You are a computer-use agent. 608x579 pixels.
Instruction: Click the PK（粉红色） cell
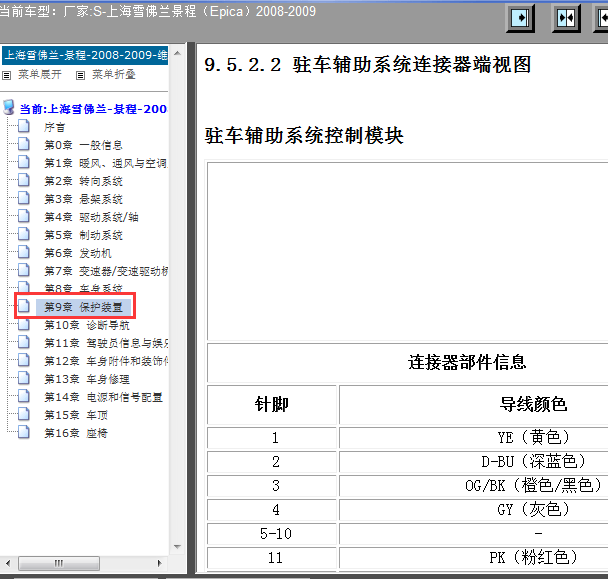coord(533,557)
